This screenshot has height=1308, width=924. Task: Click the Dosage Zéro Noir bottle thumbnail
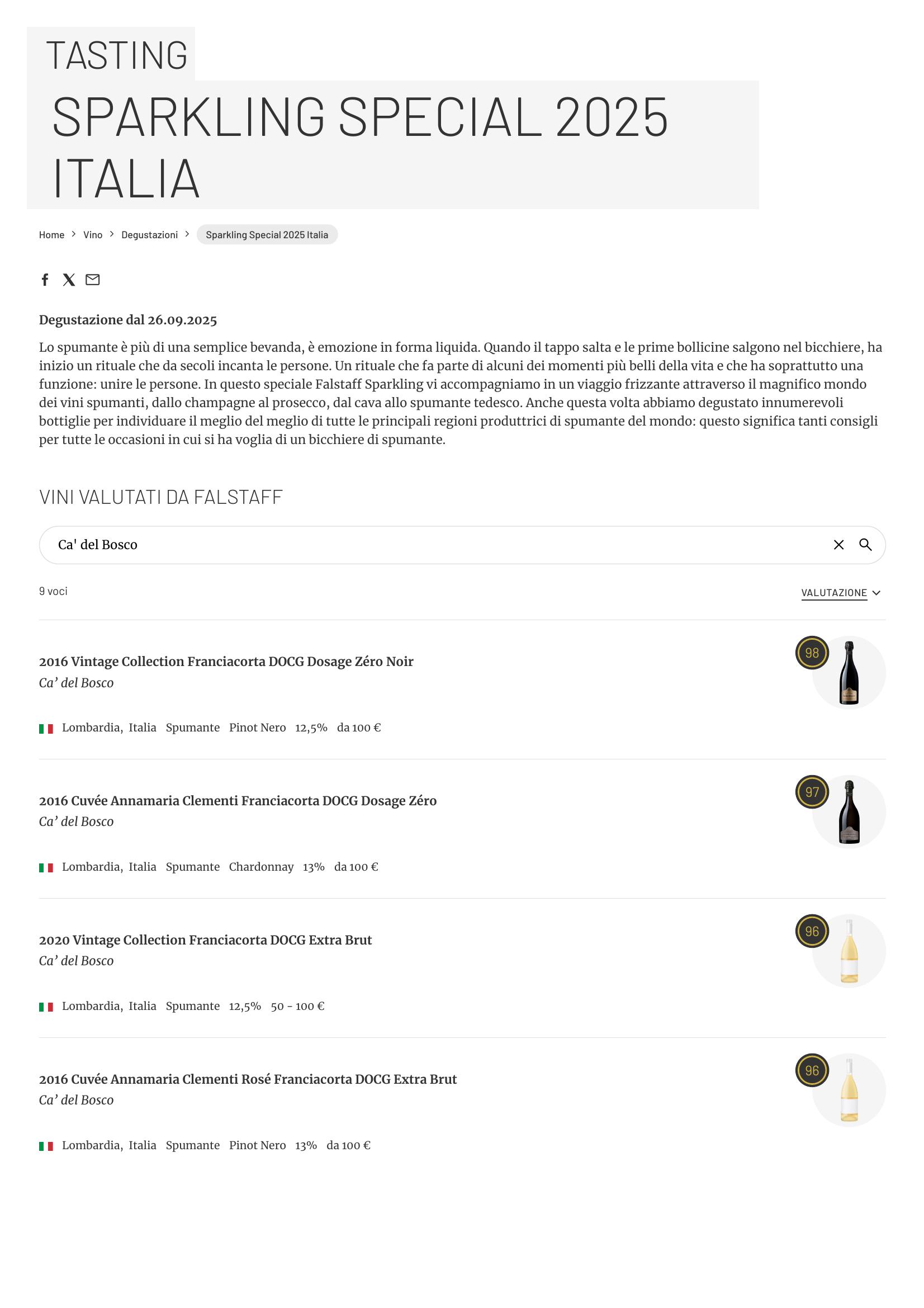click(849, 673)
